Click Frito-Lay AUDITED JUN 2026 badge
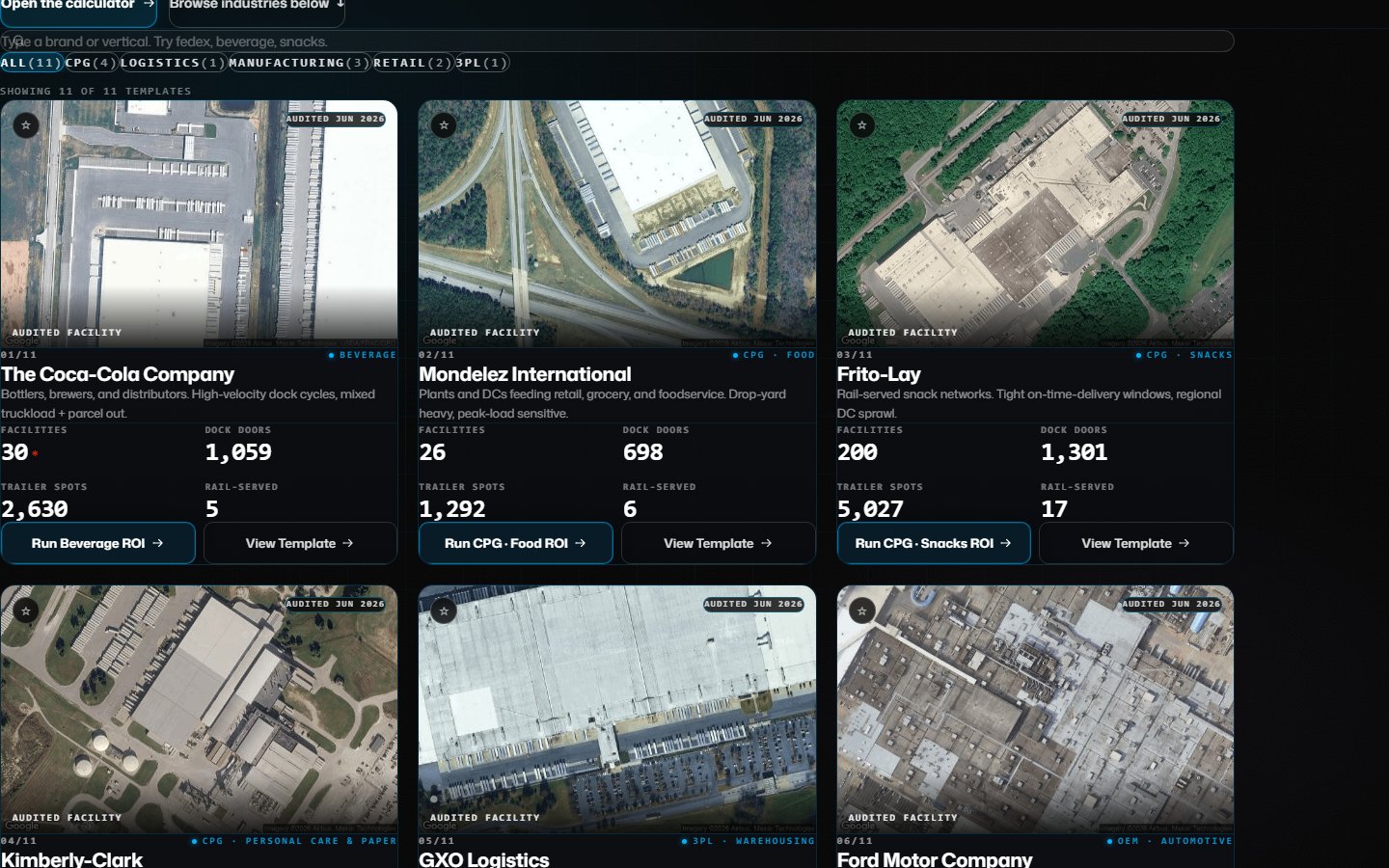Screen dimensions: 1389x868 (x=1171, y=119)
